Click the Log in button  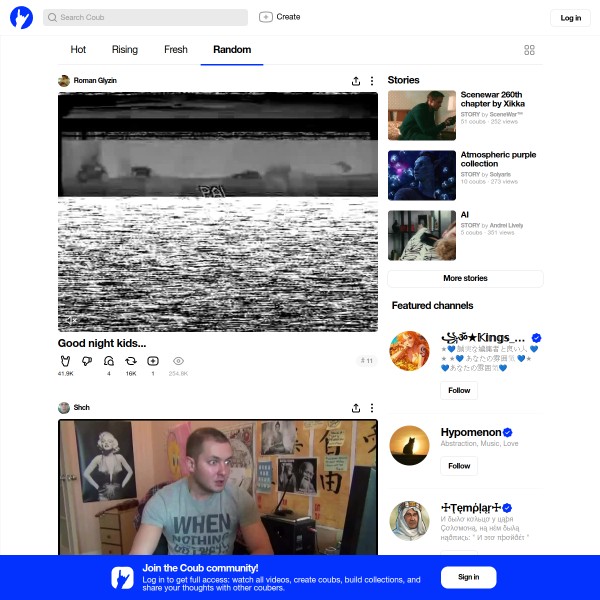pyautogui.click(x=570, y=18)
